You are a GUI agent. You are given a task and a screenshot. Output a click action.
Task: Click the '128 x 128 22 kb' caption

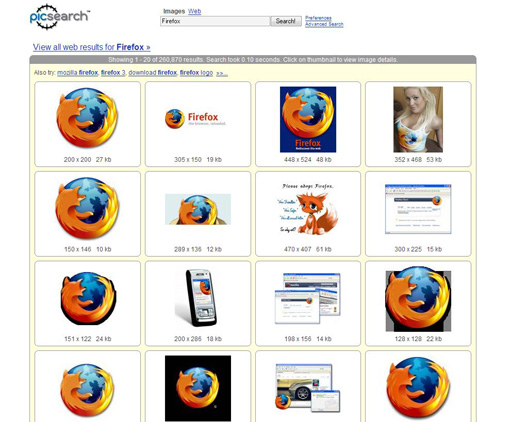(x=418, y=339)
